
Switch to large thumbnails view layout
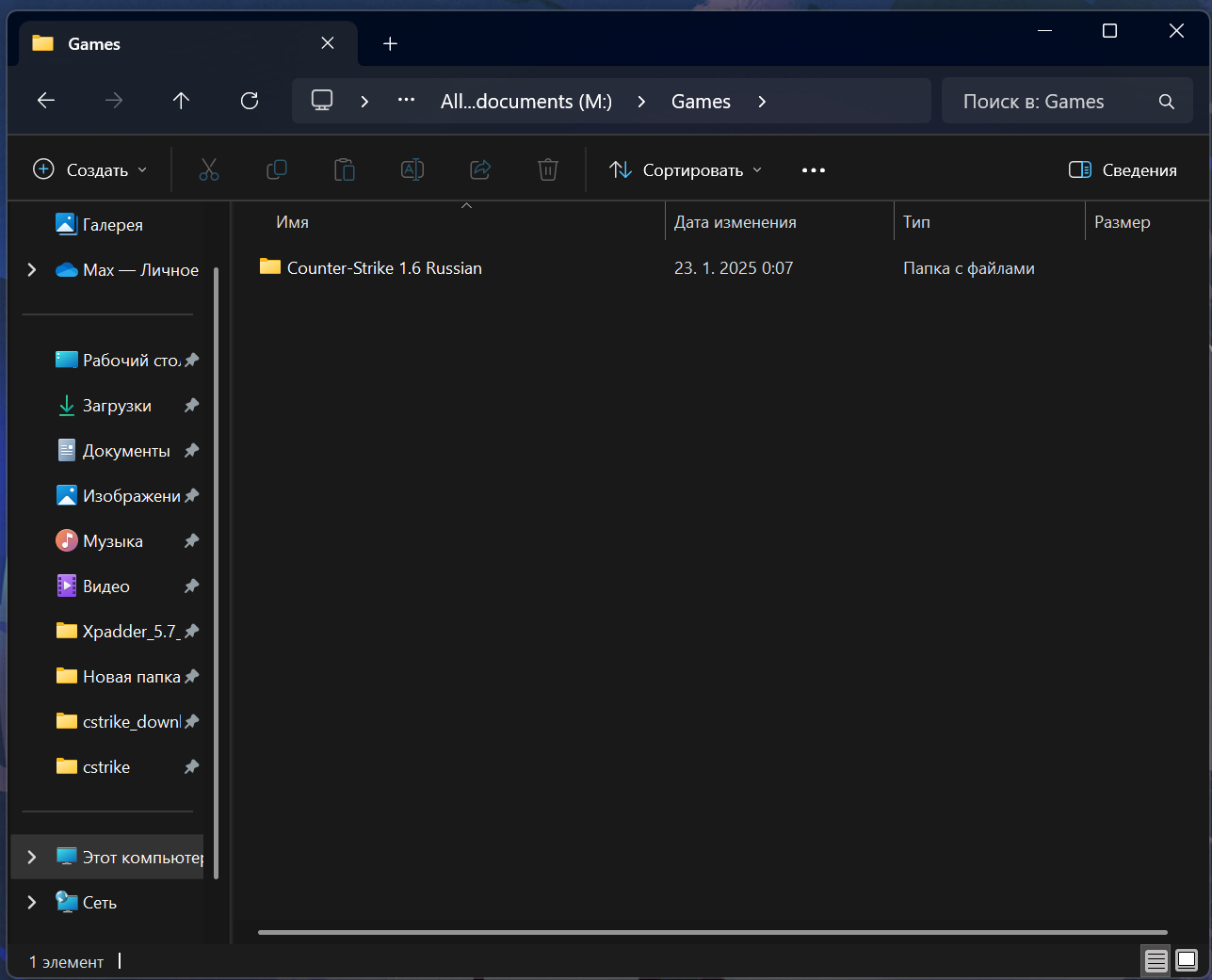1187,960
